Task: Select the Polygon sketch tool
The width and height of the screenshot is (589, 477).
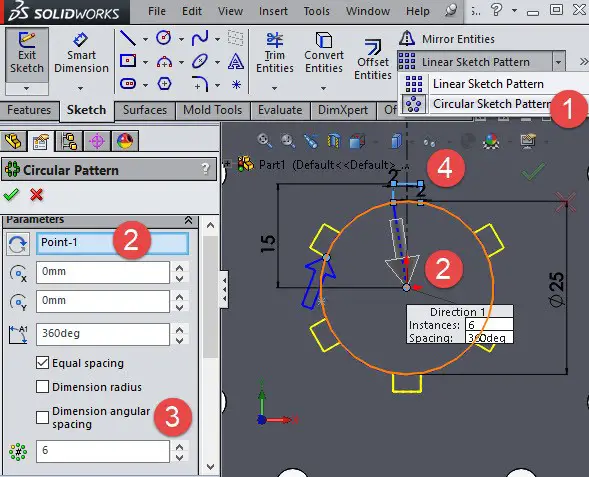Action: tap(164, 84)
